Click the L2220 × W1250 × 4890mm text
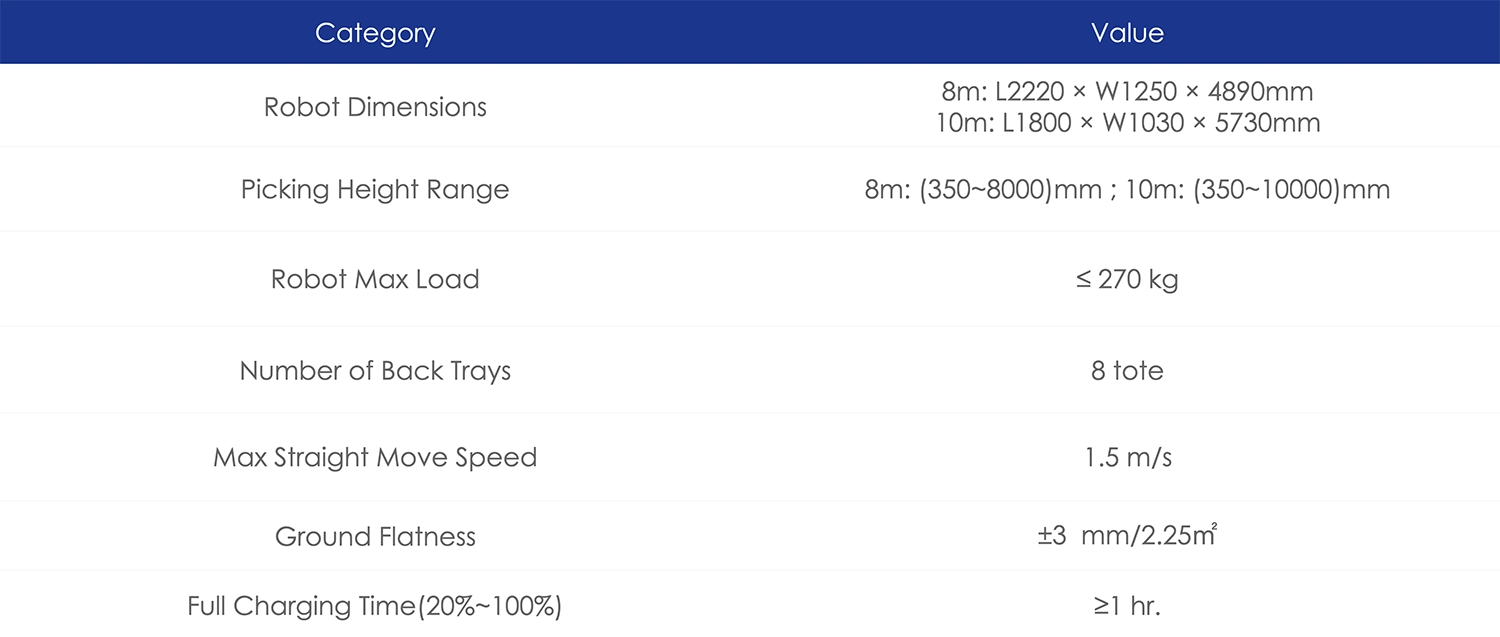This screenshot has height=637, width=1500. point(1154,91)
